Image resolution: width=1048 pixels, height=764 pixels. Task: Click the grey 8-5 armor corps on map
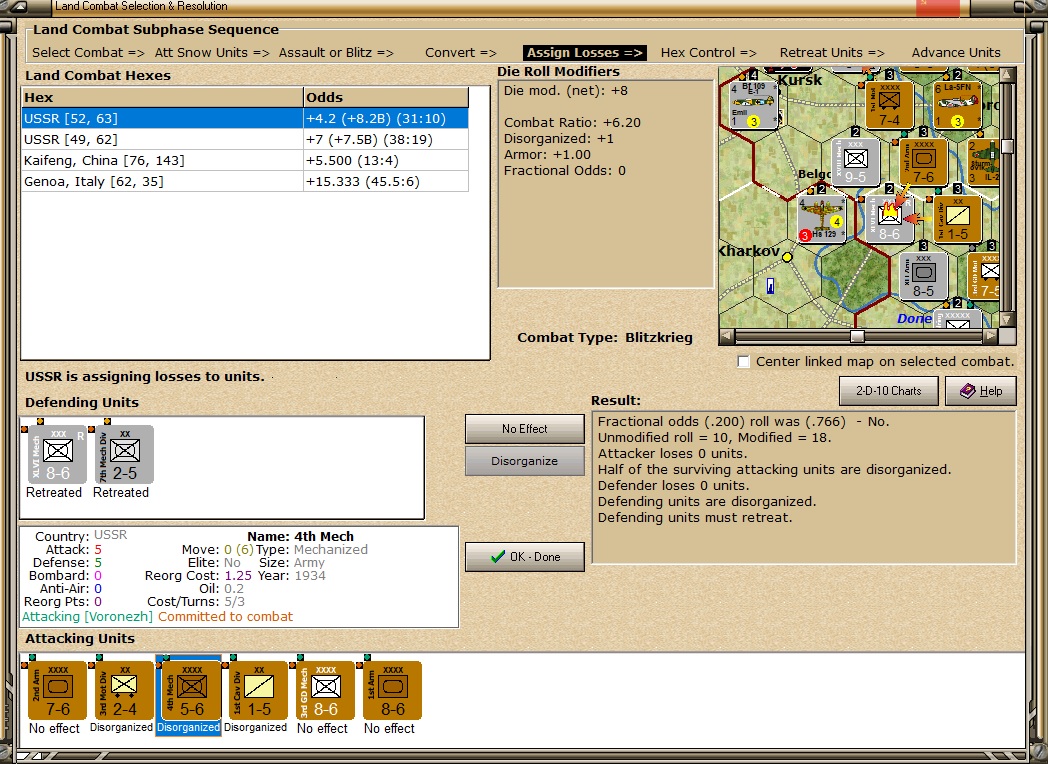pyautogui.click(x=923, y=276)
